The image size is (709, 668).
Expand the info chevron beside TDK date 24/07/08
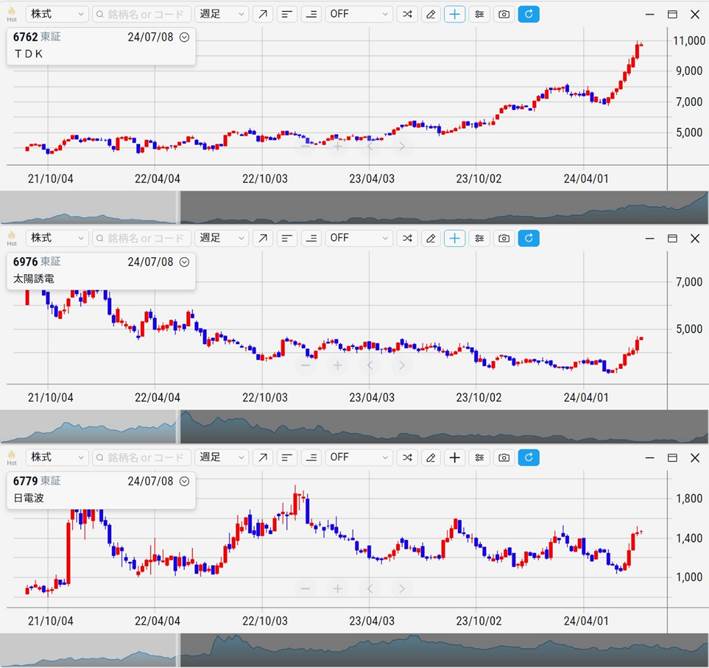(x=185, y=37)
